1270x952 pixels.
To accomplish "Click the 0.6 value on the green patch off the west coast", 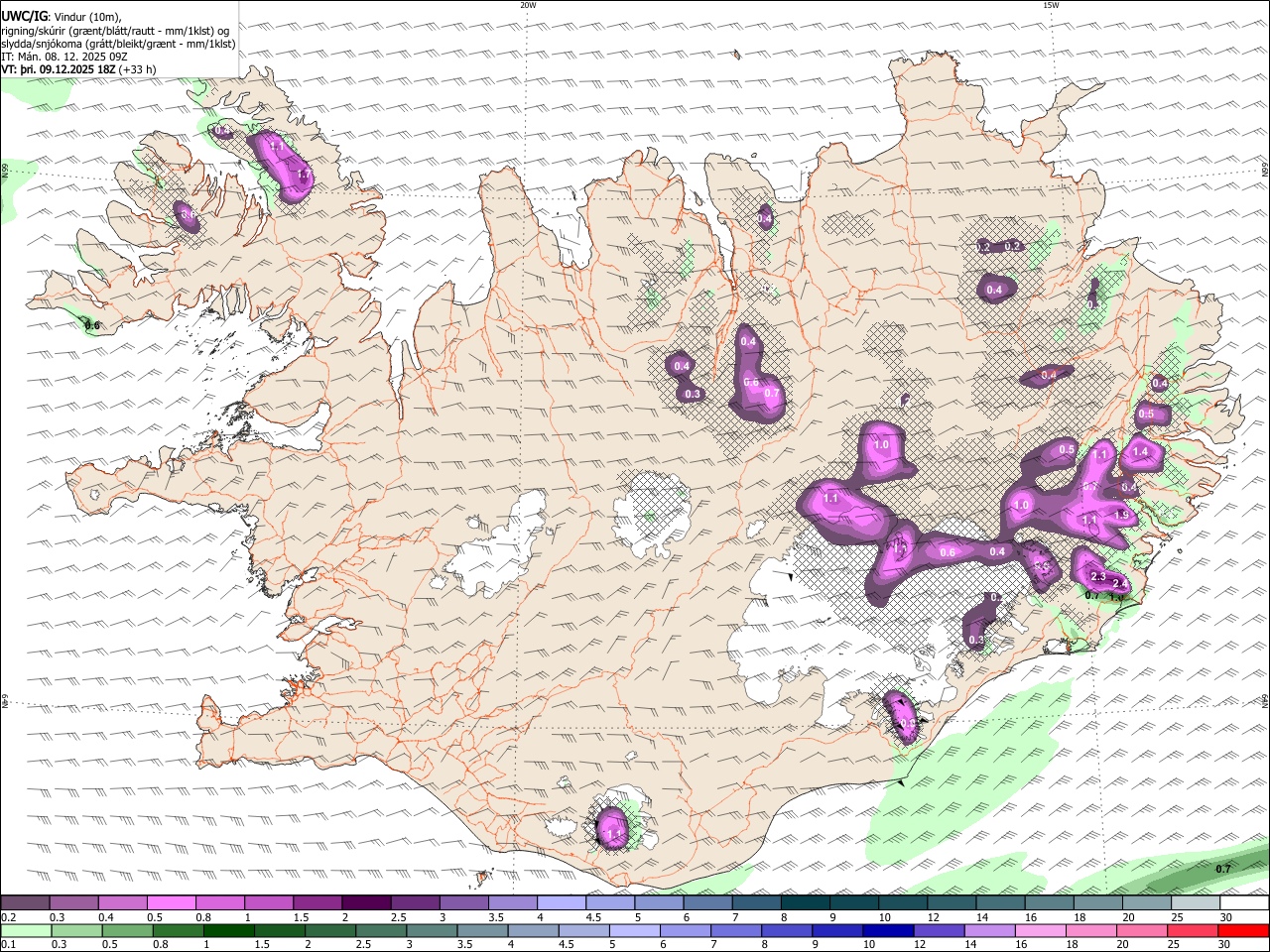I will tap(92, 325).
